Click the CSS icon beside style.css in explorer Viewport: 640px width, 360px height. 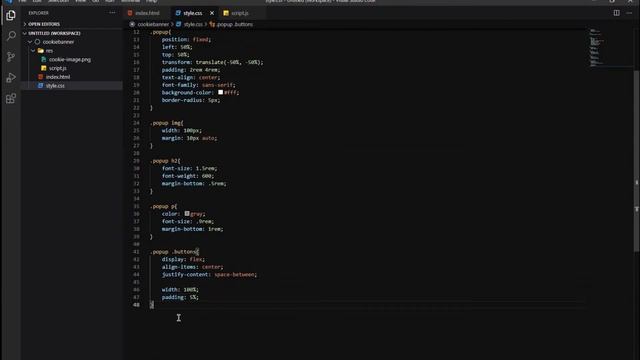[x=40, y=86]
